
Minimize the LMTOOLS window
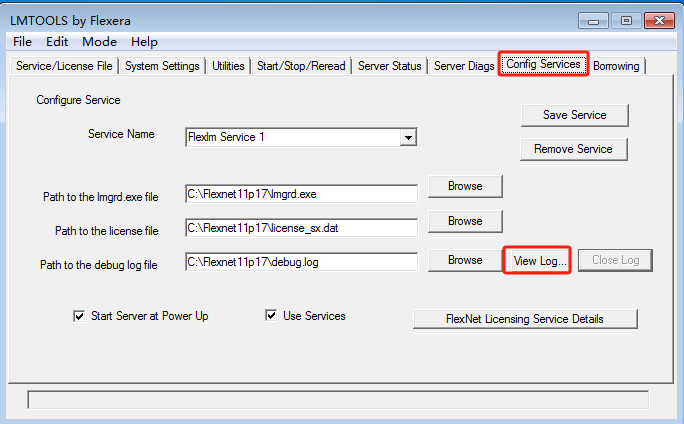[x=596, y=20]
